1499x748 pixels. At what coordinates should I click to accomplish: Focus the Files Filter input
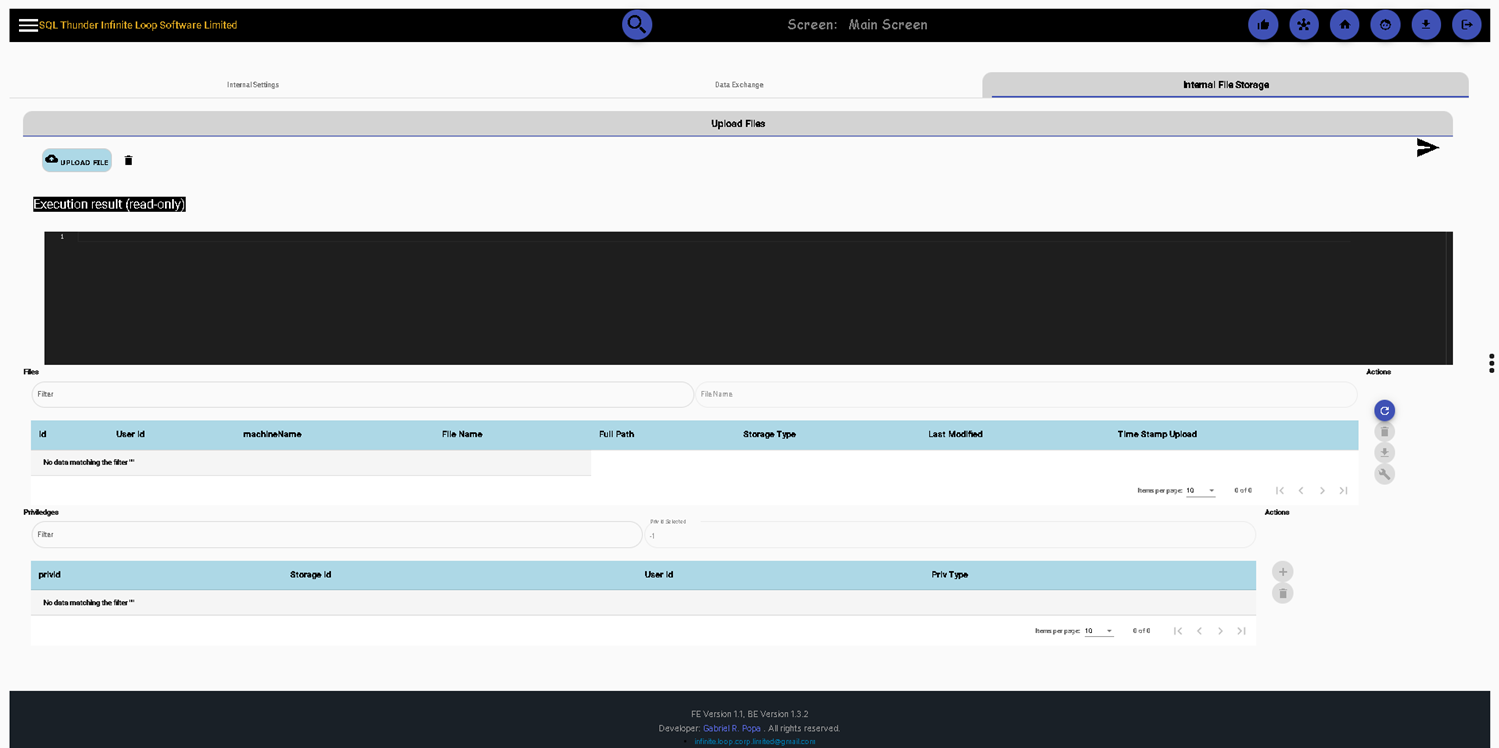pos(362,394)
